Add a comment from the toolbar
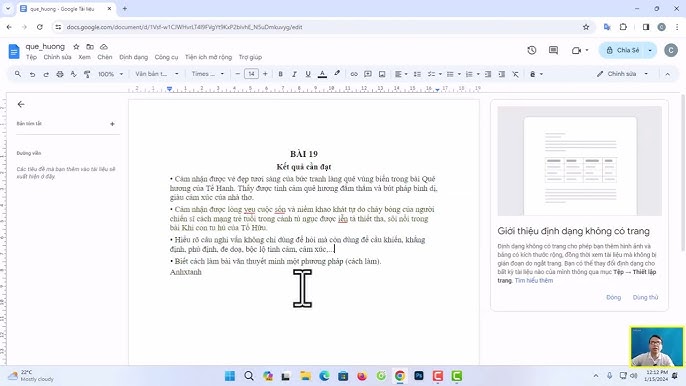This screenshot has width=686, height=386. click(368, 74)
